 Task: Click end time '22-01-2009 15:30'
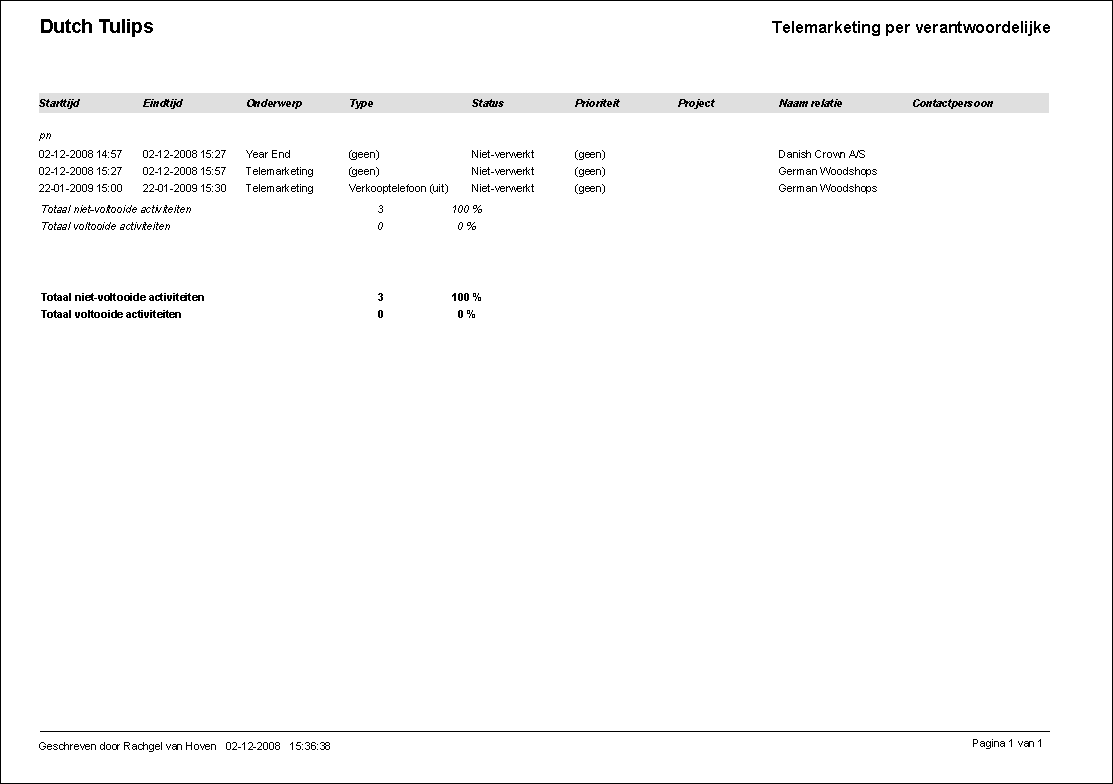pos(185,189)
